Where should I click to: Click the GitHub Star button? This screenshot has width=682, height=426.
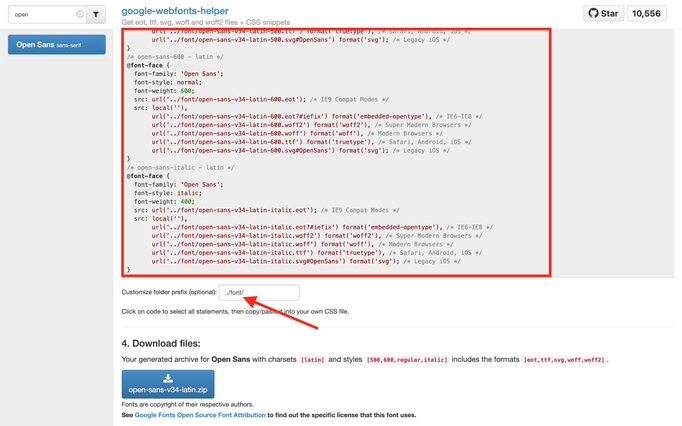click(603, 13)
